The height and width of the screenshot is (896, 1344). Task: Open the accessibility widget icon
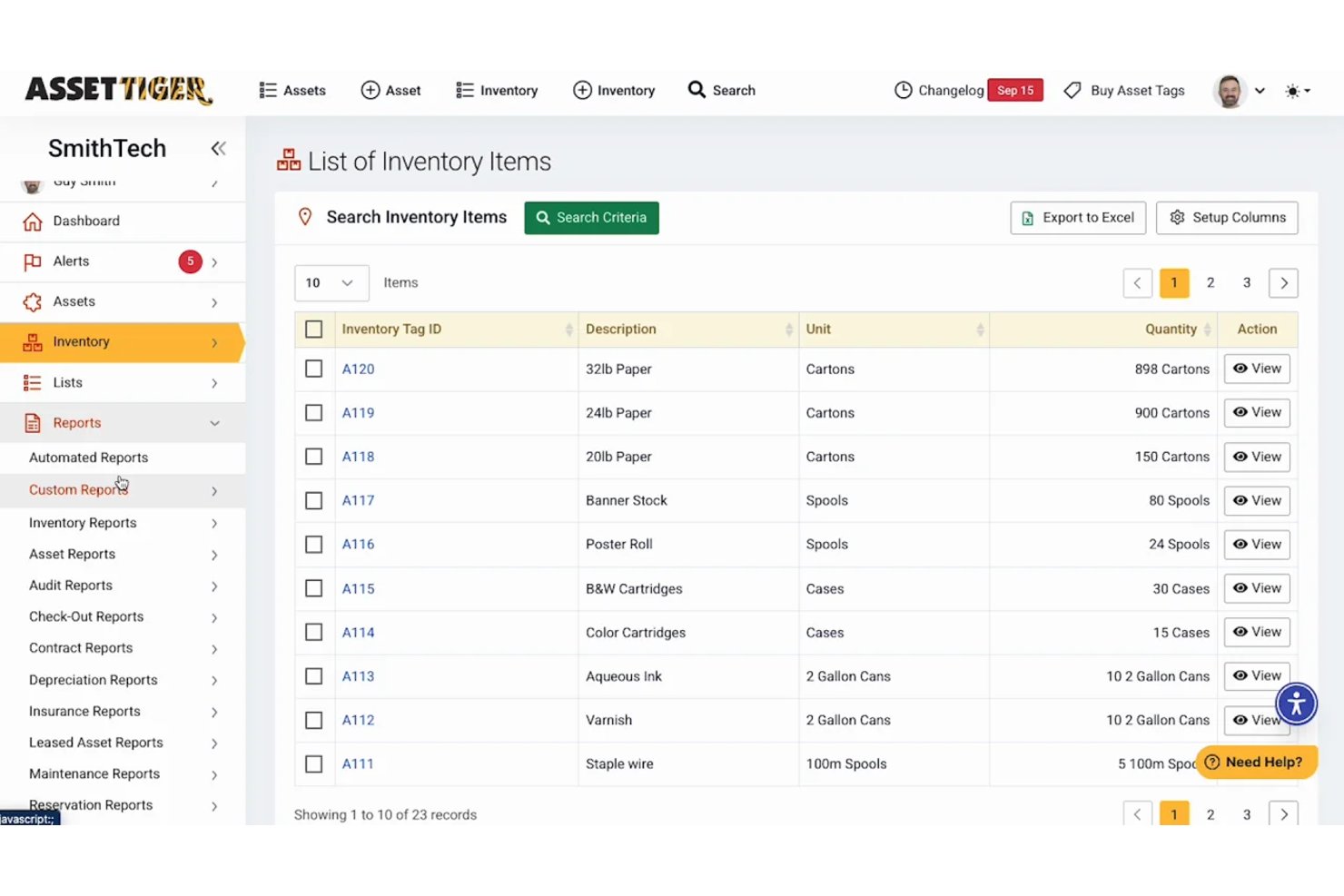coord(1296,704)
